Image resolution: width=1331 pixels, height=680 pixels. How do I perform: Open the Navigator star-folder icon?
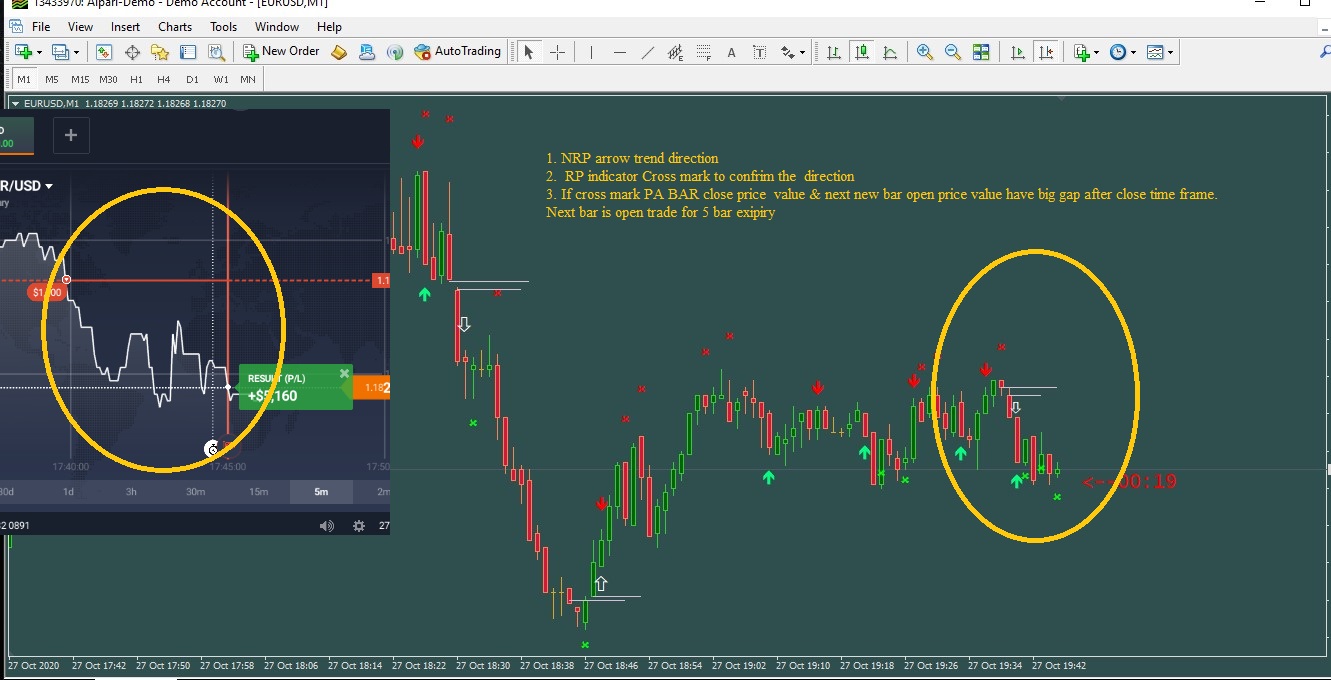(160, 52)
